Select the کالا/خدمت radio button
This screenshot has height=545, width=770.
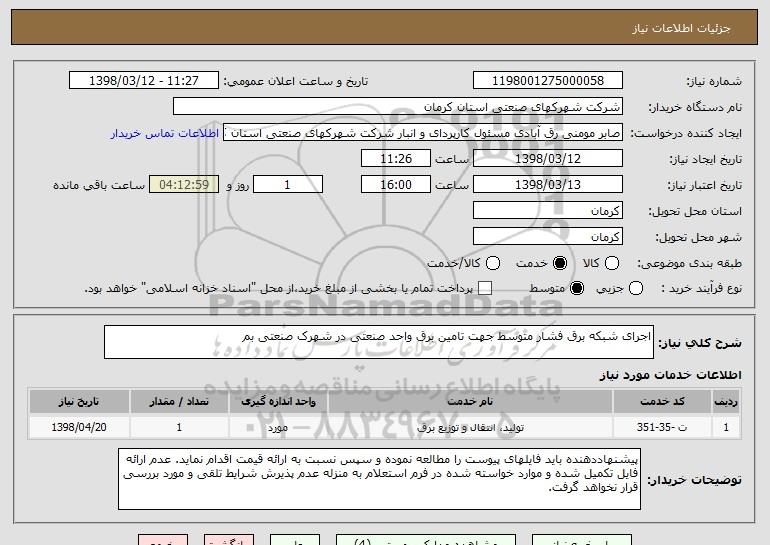pos(493,263)
